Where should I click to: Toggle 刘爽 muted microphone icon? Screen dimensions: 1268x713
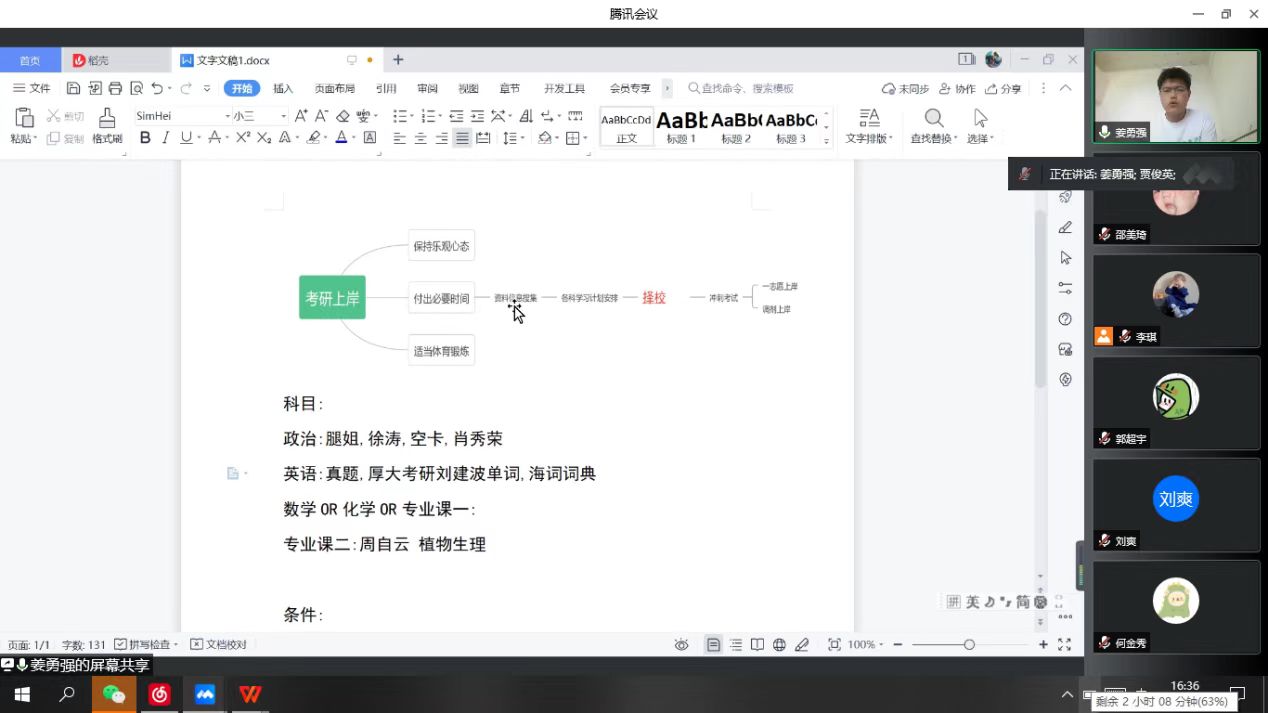point(1104,541)
